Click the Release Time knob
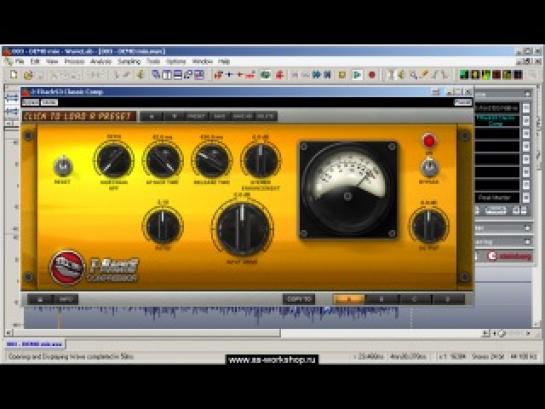545x409 pixels. click(x=212, y=160)
